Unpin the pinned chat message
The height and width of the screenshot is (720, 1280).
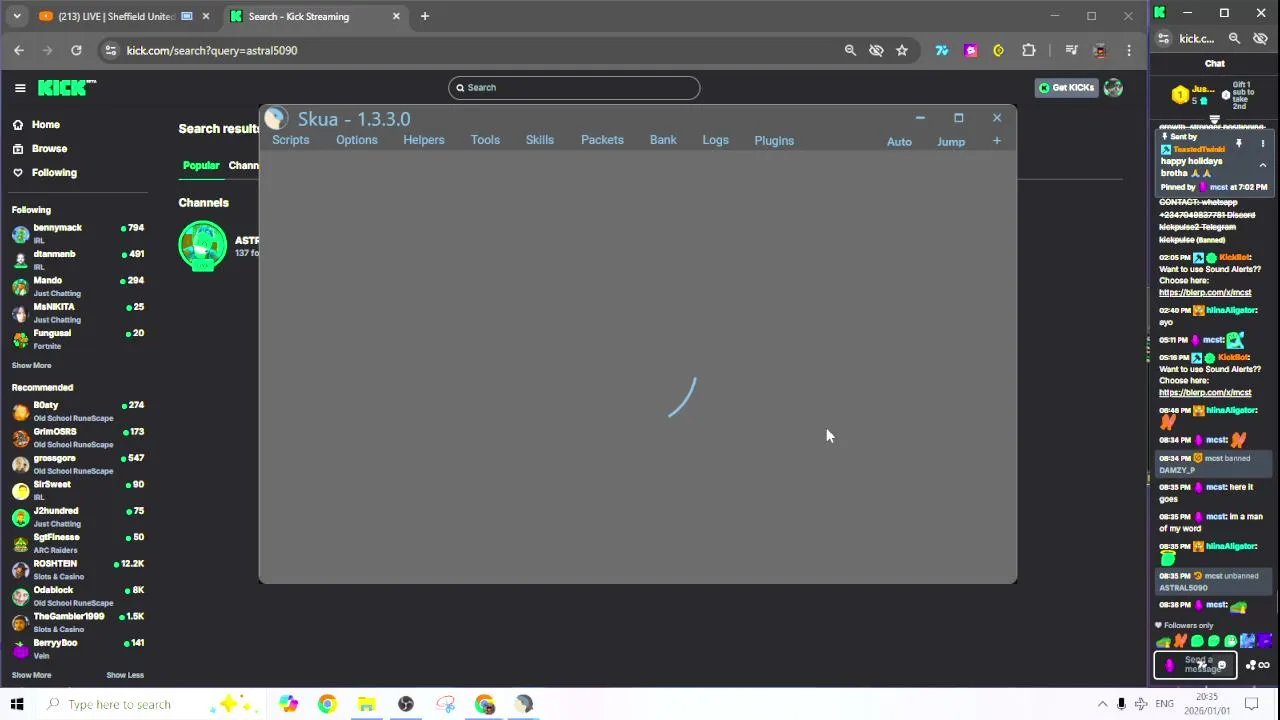tap(1239, 144)
